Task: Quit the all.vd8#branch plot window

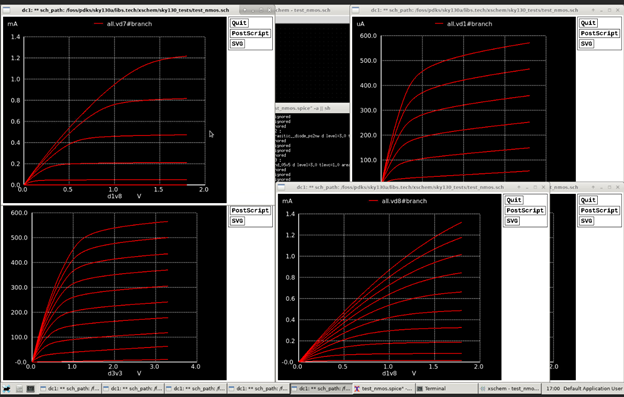Action: (514, 200)
